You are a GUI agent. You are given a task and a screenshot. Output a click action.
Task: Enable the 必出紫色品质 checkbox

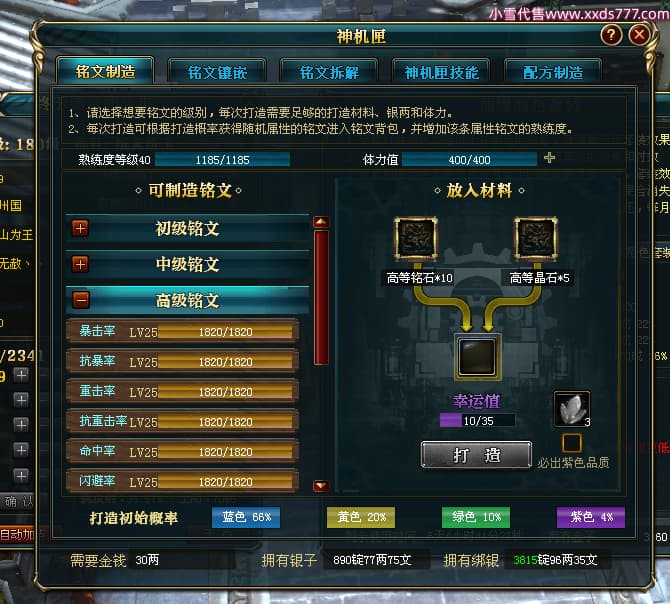coord(572,443)
